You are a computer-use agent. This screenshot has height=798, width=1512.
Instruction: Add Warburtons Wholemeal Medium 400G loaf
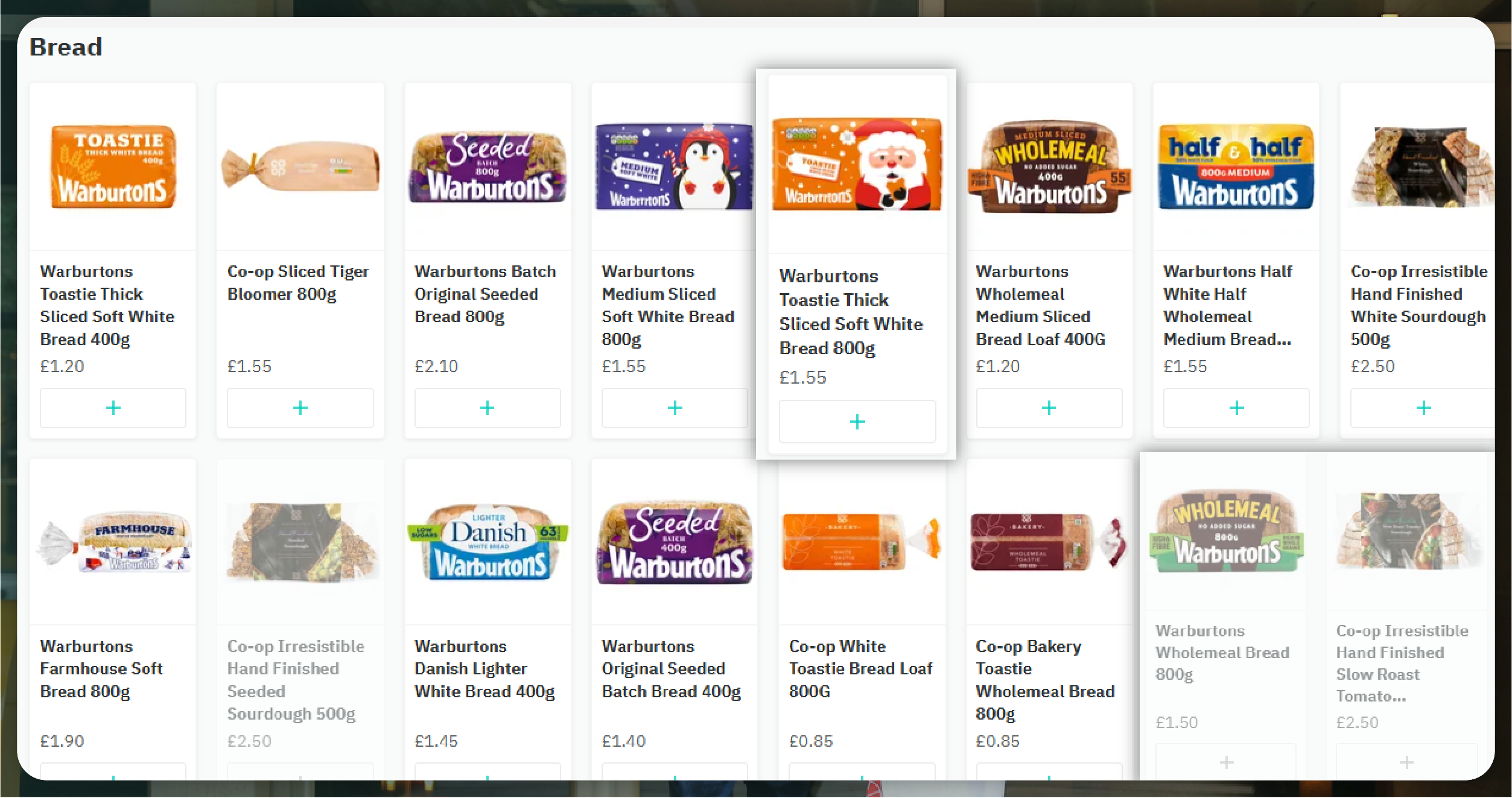coord(1049,408)
